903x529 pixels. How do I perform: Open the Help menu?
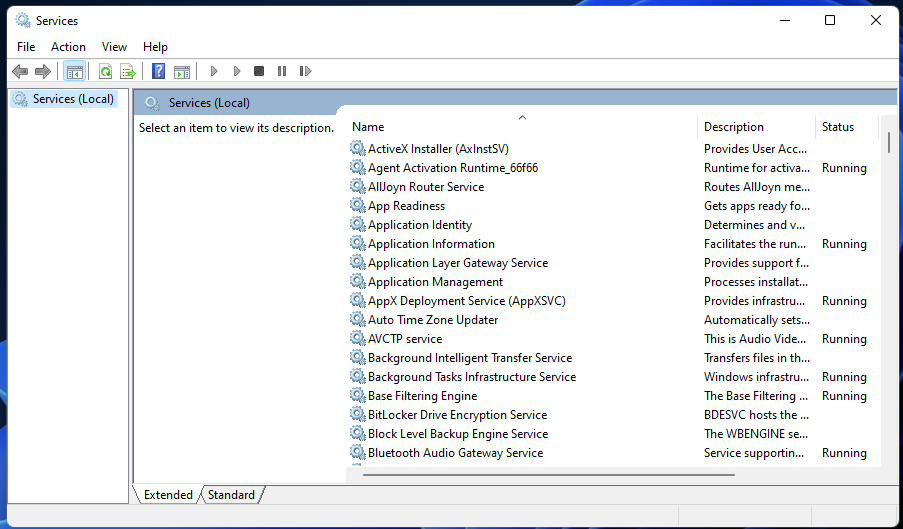(155, 47)
